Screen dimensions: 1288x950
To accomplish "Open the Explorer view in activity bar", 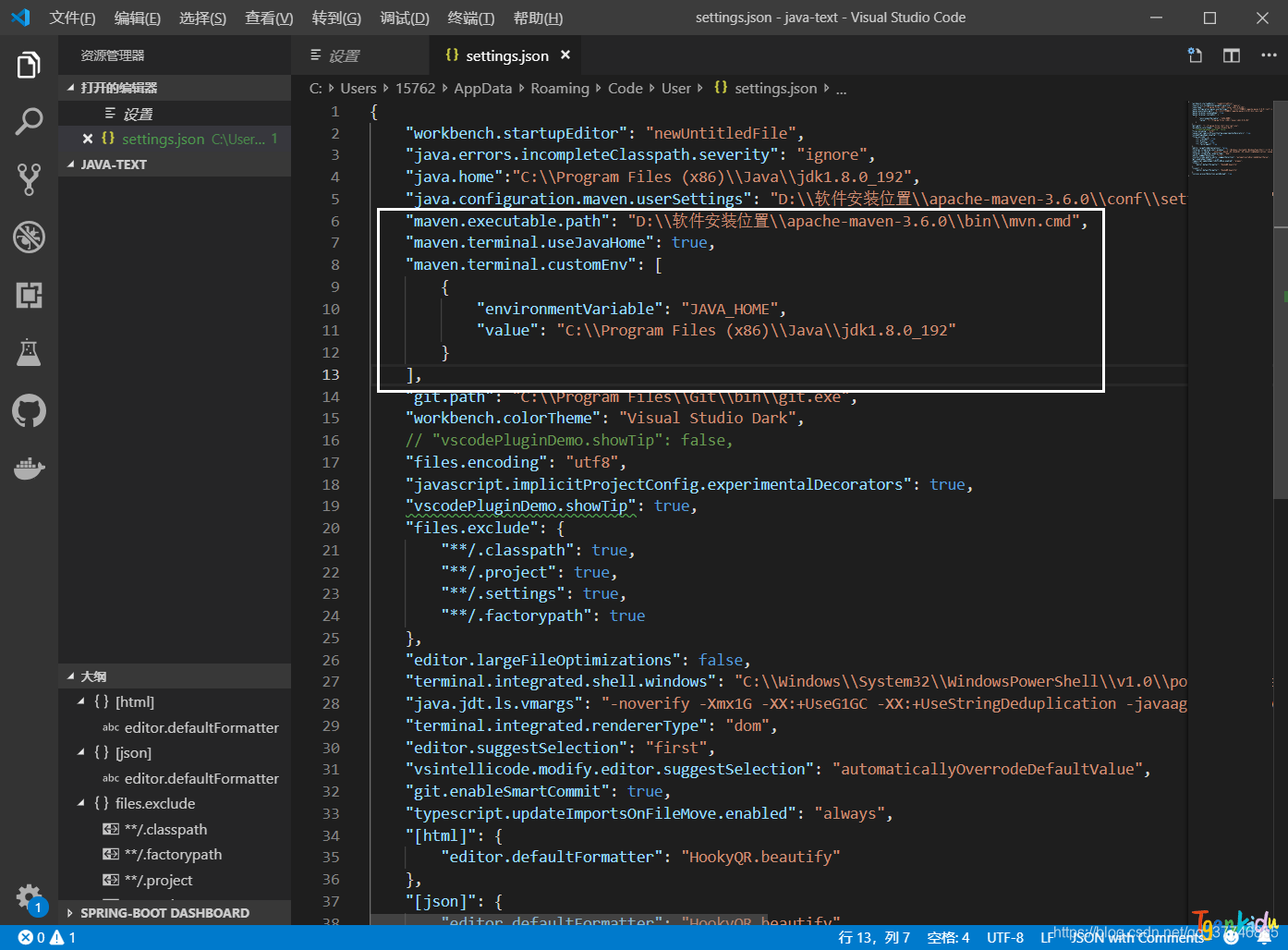I will click(29, 66).
